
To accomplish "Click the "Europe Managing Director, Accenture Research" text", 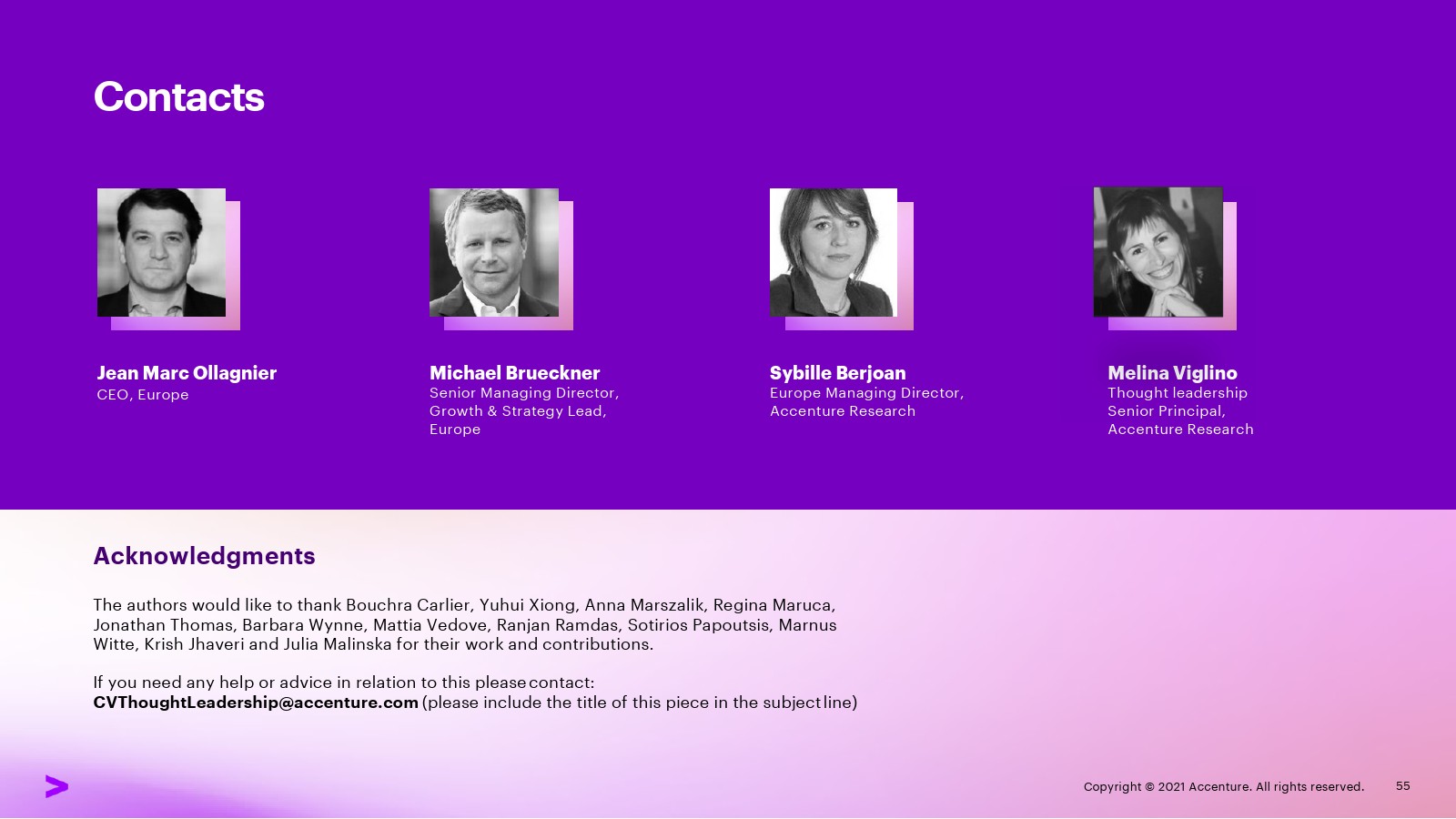I will (865, 402).
